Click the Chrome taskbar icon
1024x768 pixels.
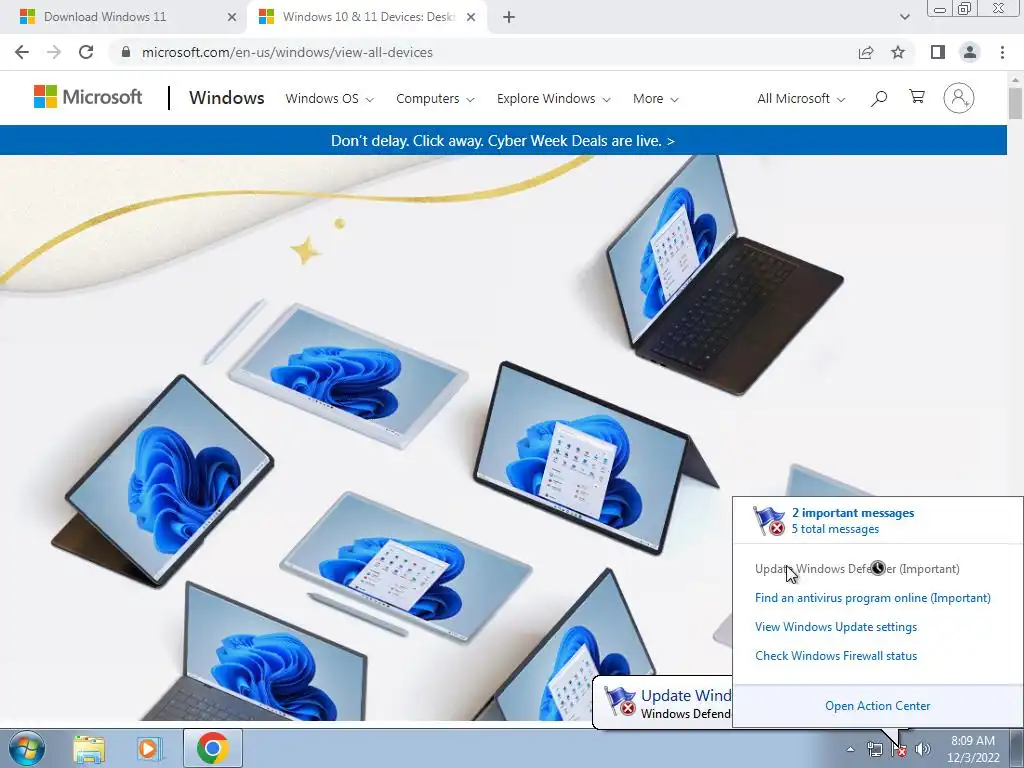click(212, 748)
